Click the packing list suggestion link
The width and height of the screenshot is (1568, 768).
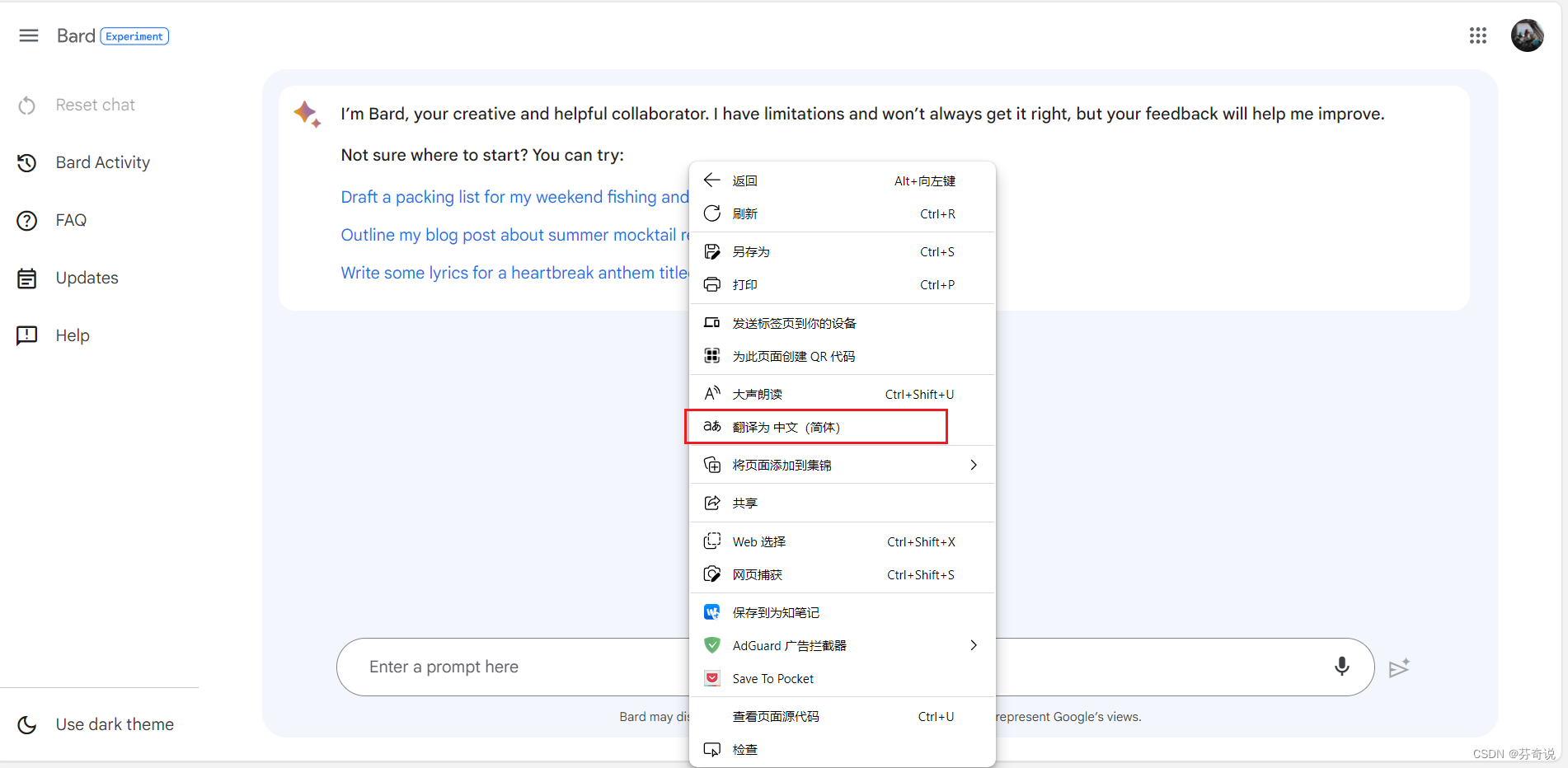(x=514, y=197)
